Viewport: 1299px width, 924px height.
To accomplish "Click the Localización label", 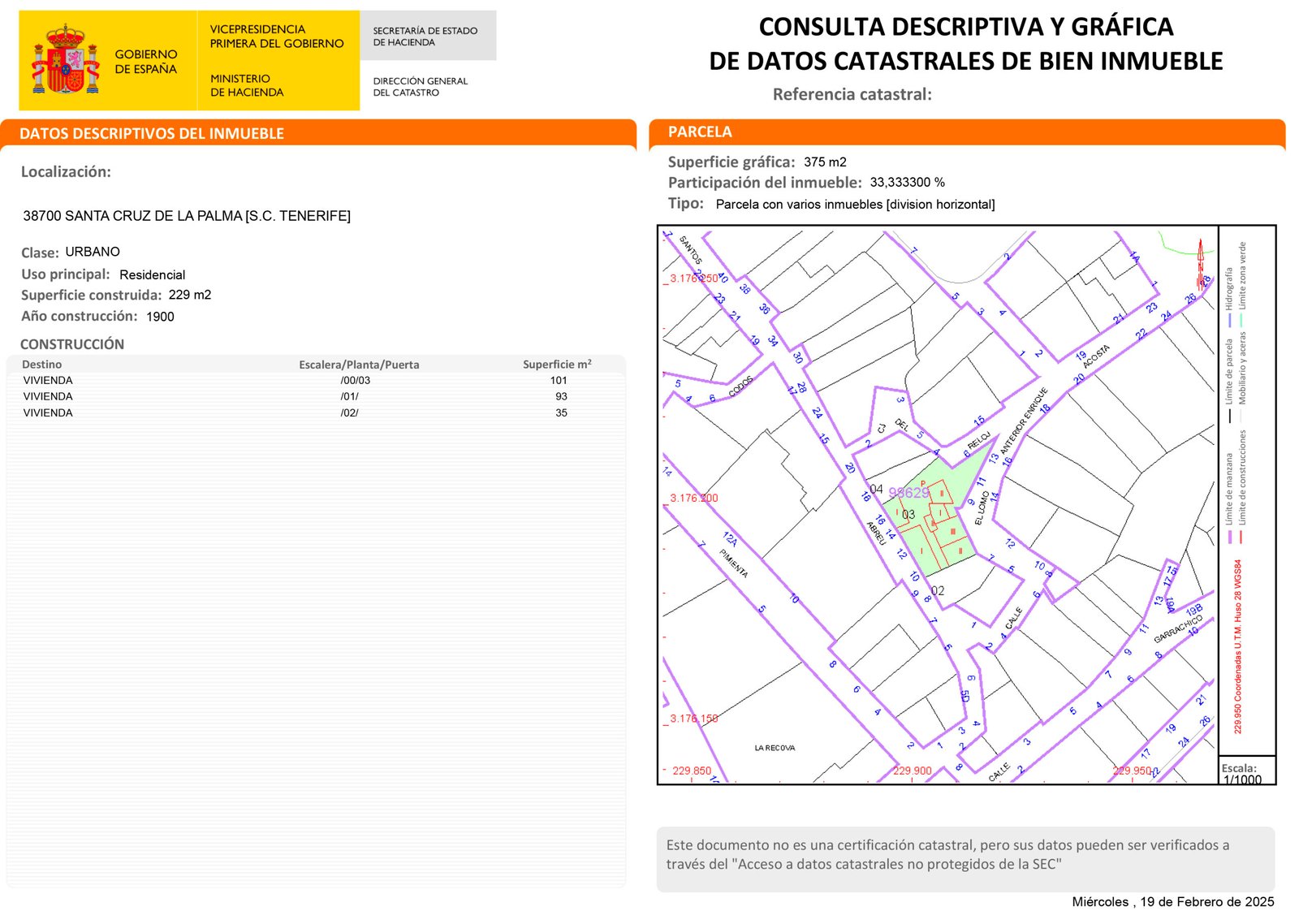I will 66,172.
